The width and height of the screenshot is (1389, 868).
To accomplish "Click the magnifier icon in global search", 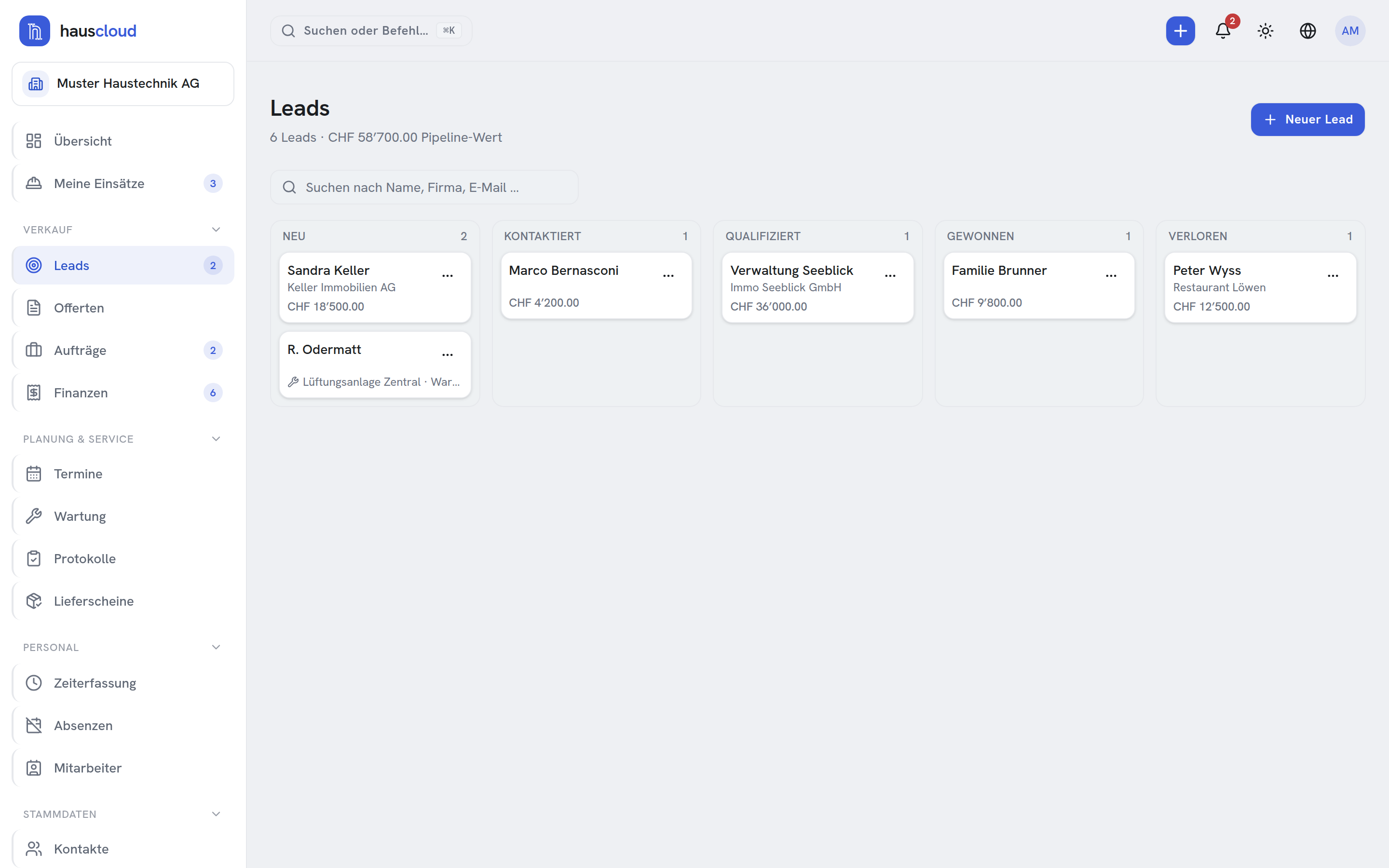I will (288, 31).
